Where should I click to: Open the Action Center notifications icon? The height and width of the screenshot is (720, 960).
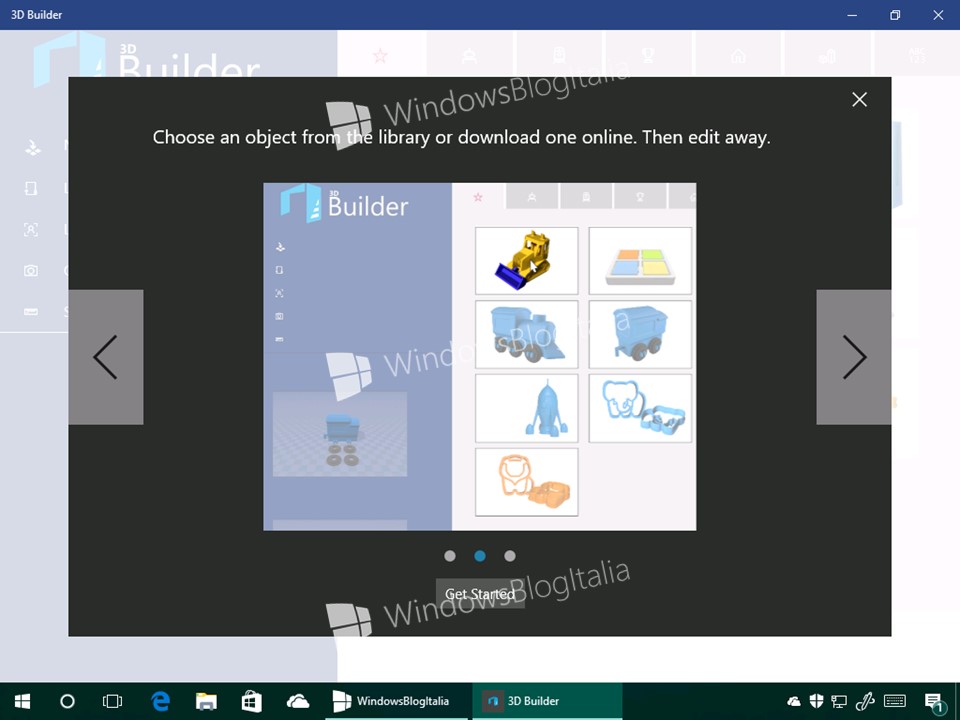(x=934, y=702)
